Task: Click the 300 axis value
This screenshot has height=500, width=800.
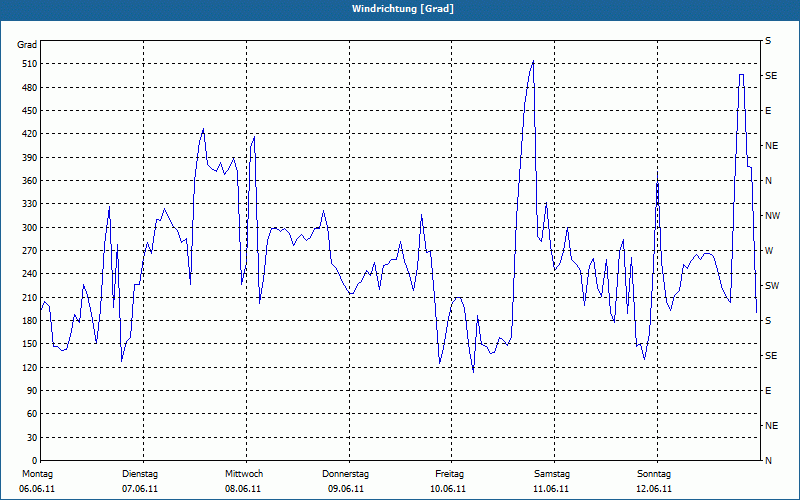Action: [x=30, y=228]
